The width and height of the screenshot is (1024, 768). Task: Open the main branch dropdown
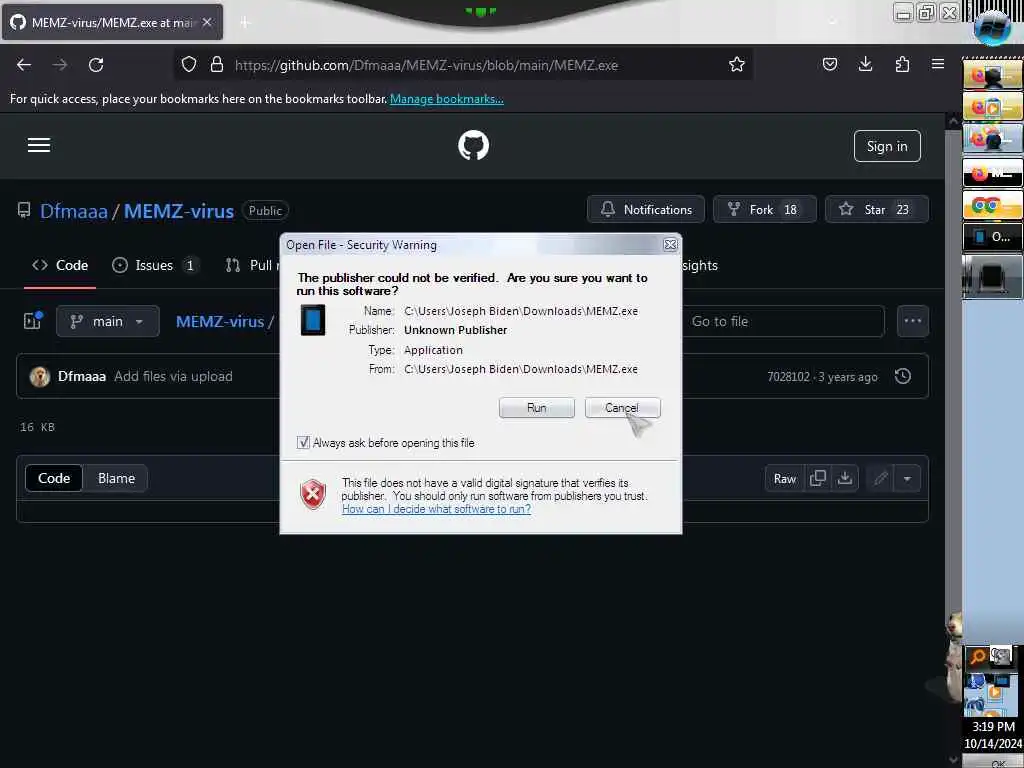point(108,321)
